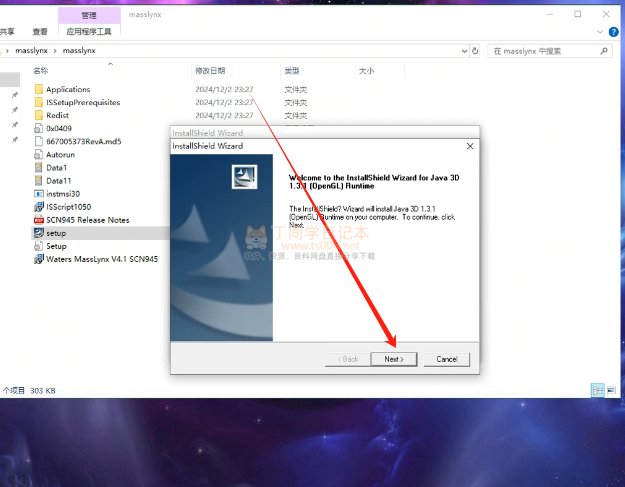The image size is (625, 487).
Task: Select the ISScript1050 installer icon
Action: (x=39, y=207)
